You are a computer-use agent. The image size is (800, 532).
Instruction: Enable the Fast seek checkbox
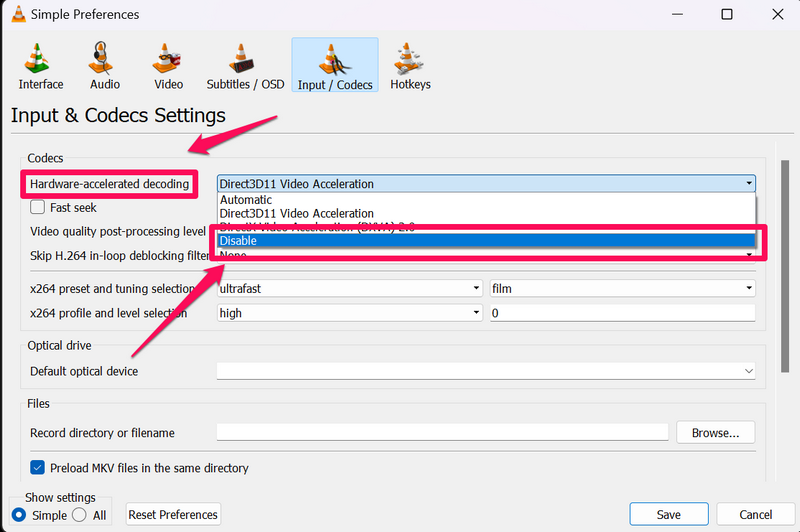(x=38, y=208)
